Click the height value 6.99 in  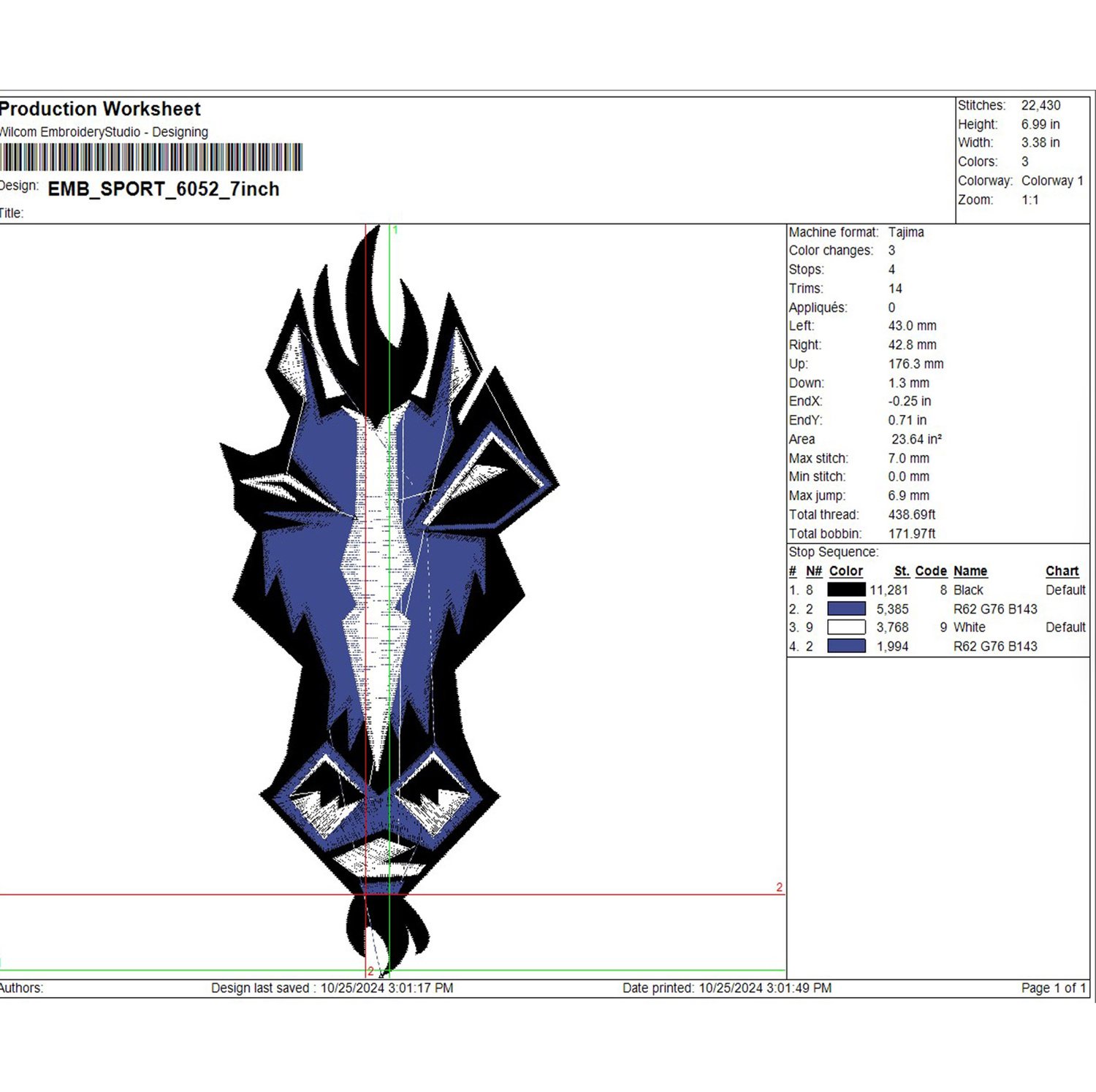pos(1040,124)
